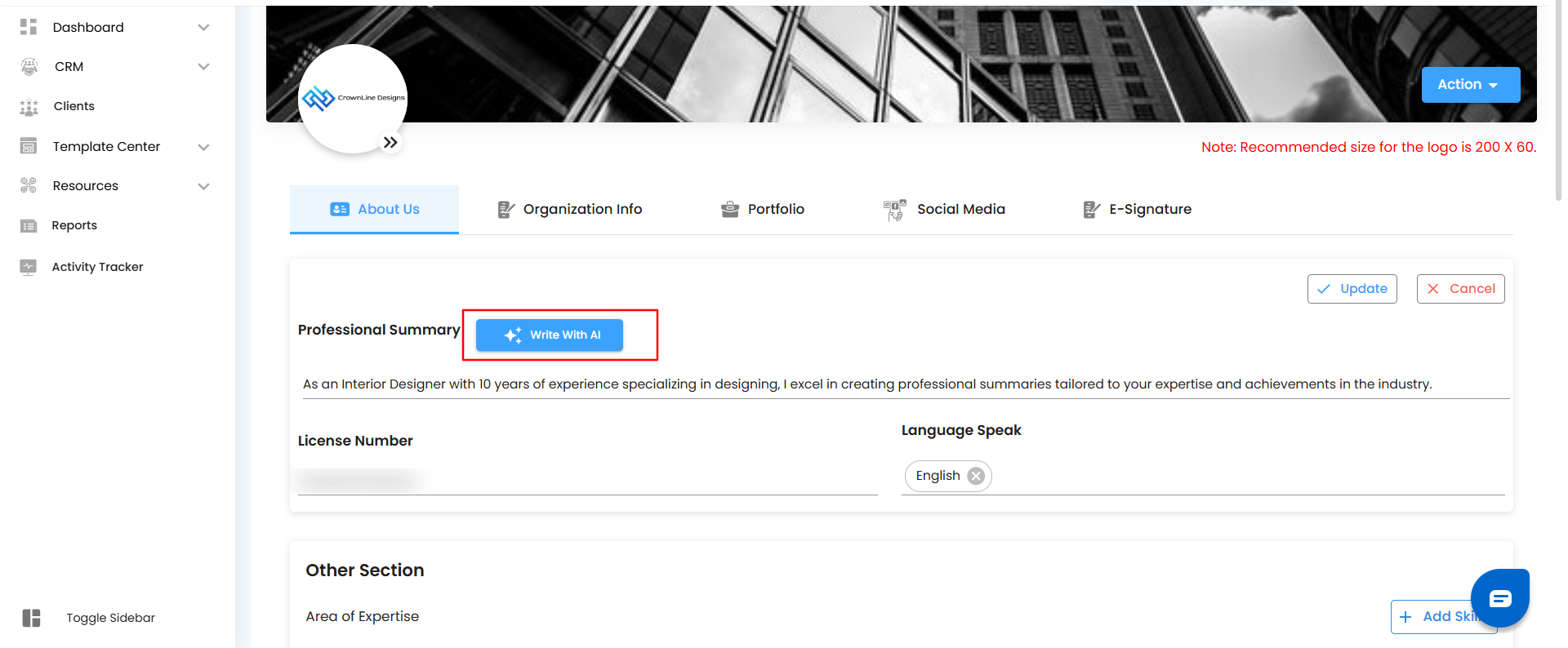Click the License Number input field
This screenshot has height=648, width=1568.
click(588, 480)
